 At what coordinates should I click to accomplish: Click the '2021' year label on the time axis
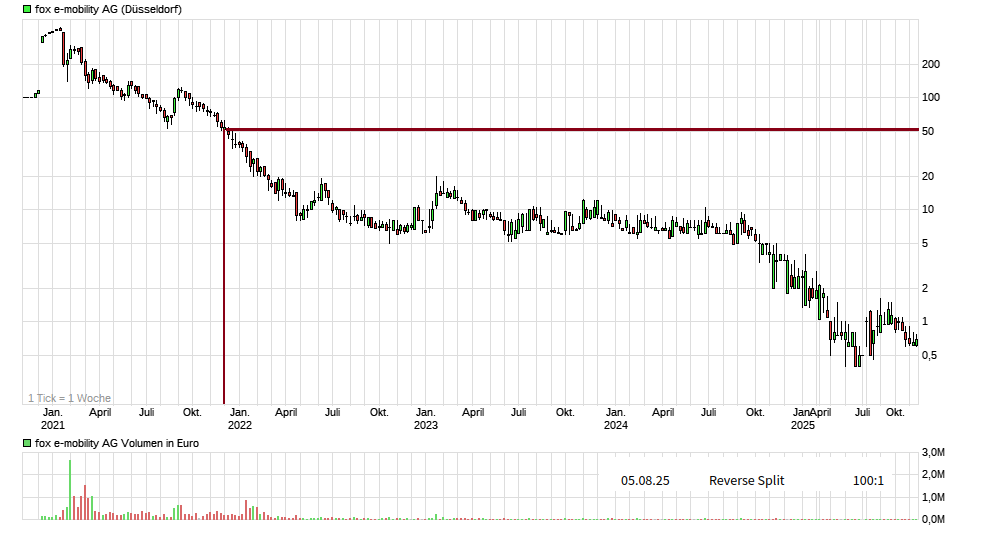point(52,425)
